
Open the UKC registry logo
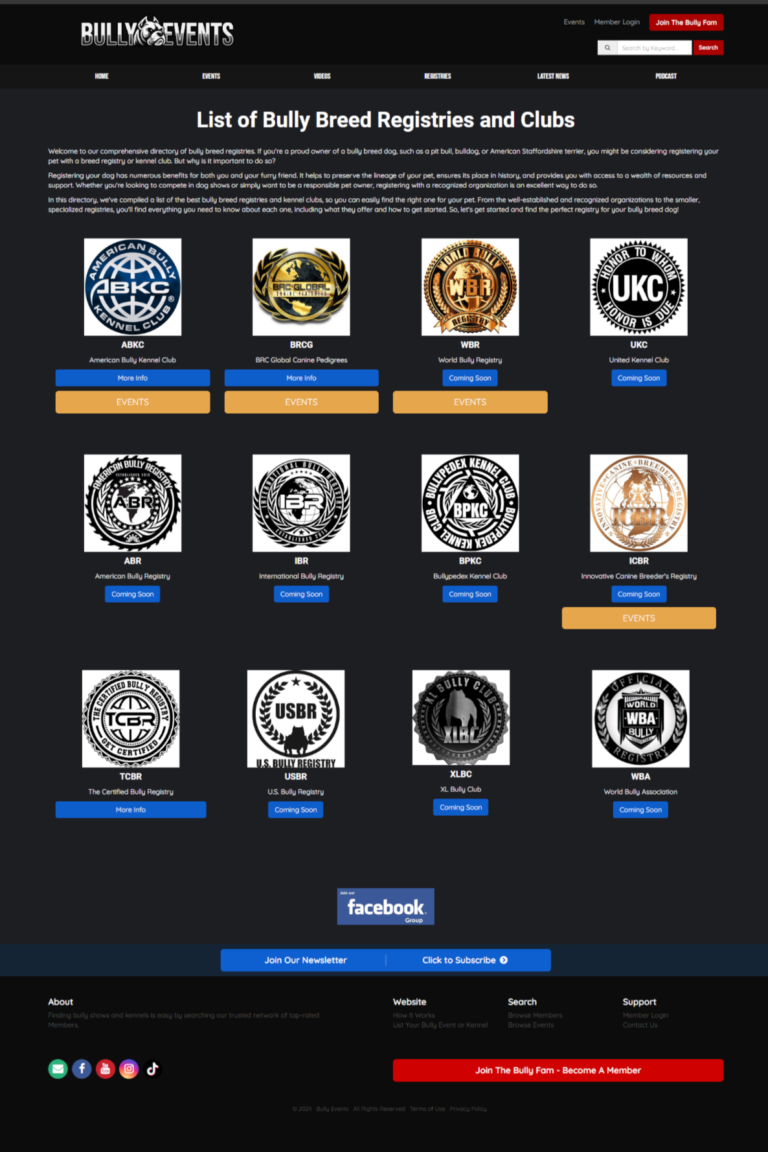coord(639,287)
